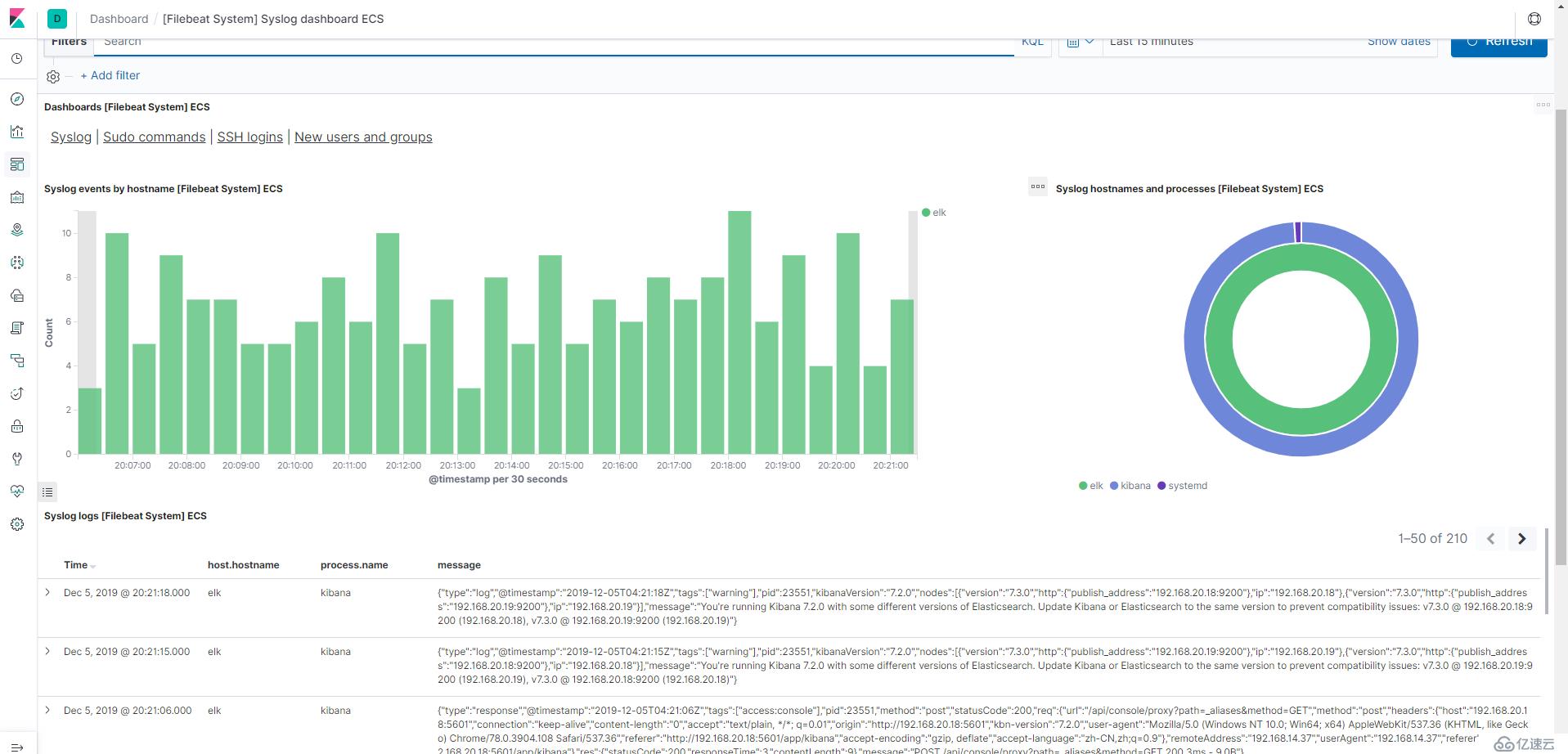
Task: Open Logs icon in sidebar
Action: click(x=17, y=328)
